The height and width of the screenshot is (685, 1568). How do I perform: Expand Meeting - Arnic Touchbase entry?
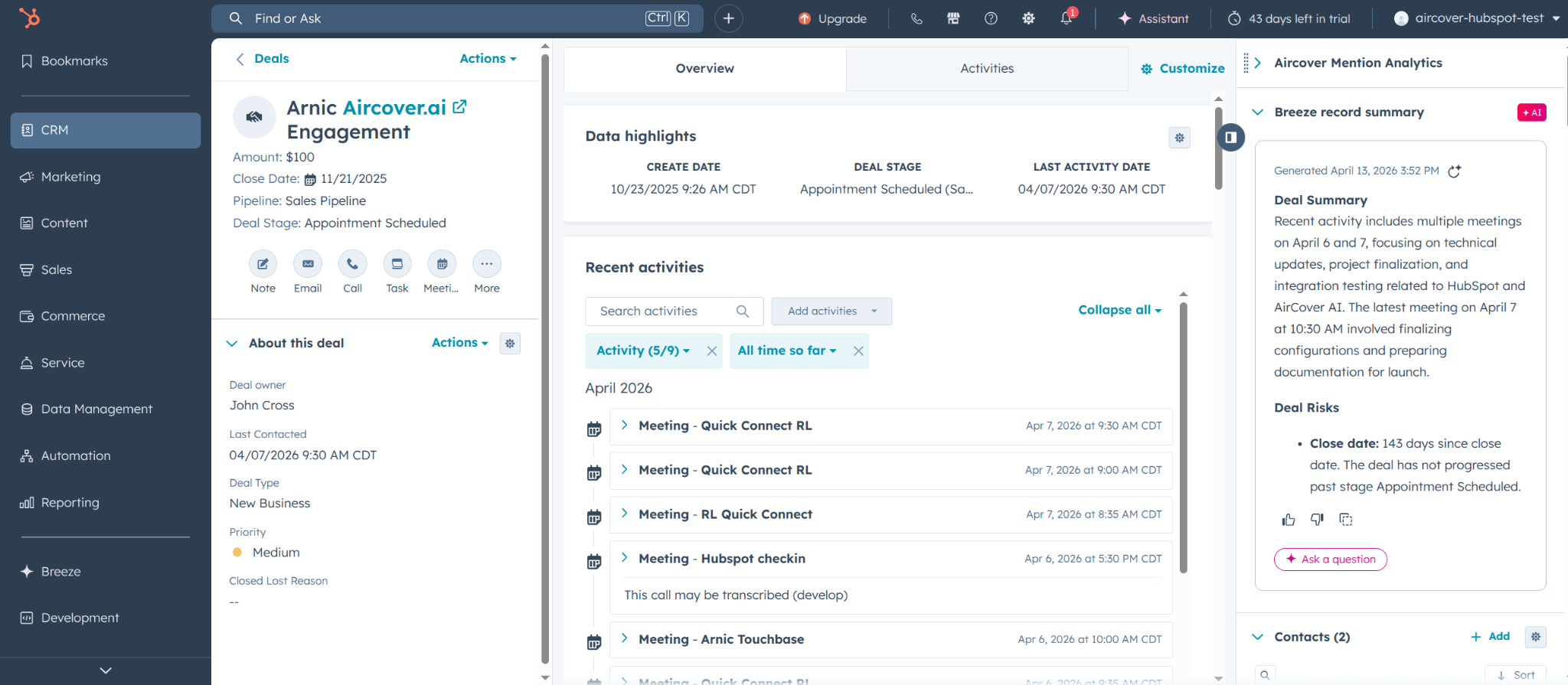(x=625, y=638)
